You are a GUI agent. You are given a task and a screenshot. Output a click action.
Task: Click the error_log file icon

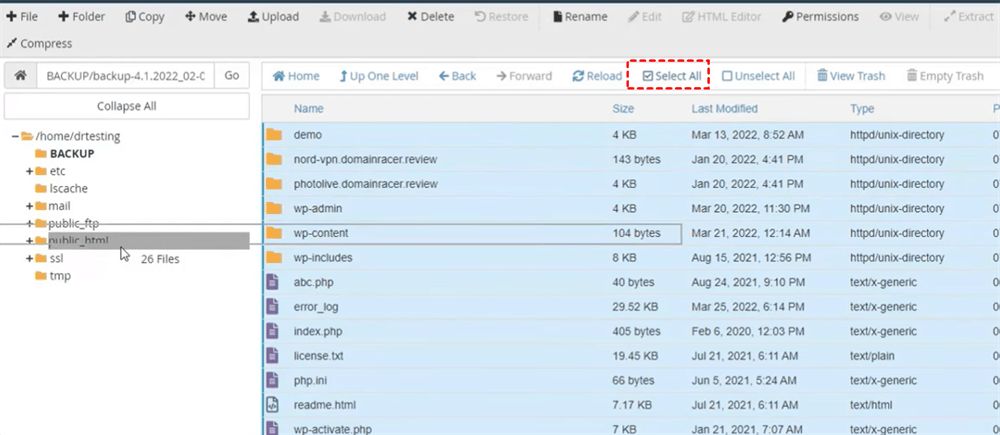click(272, 307)
